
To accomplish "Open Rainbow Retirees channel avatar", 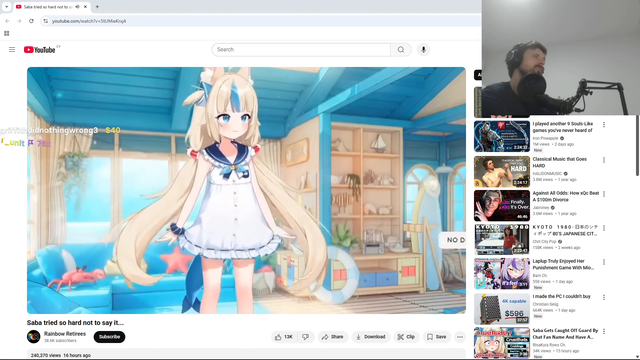I will (x=33, y=337).
